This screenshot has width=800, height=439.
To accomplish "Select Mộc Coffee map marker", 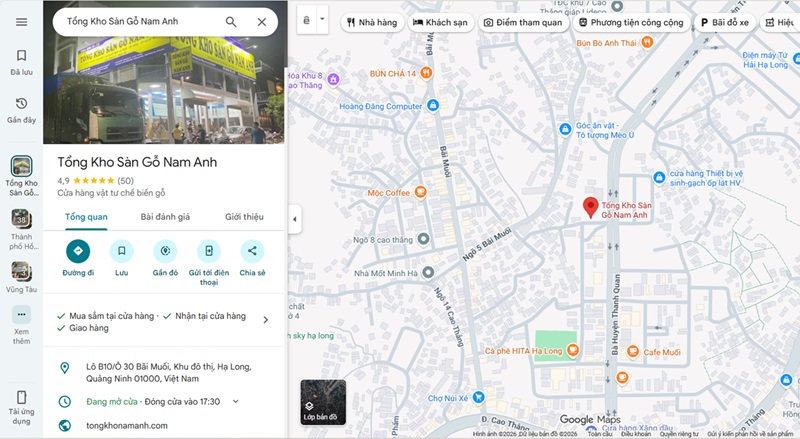I will click(420, 192).
